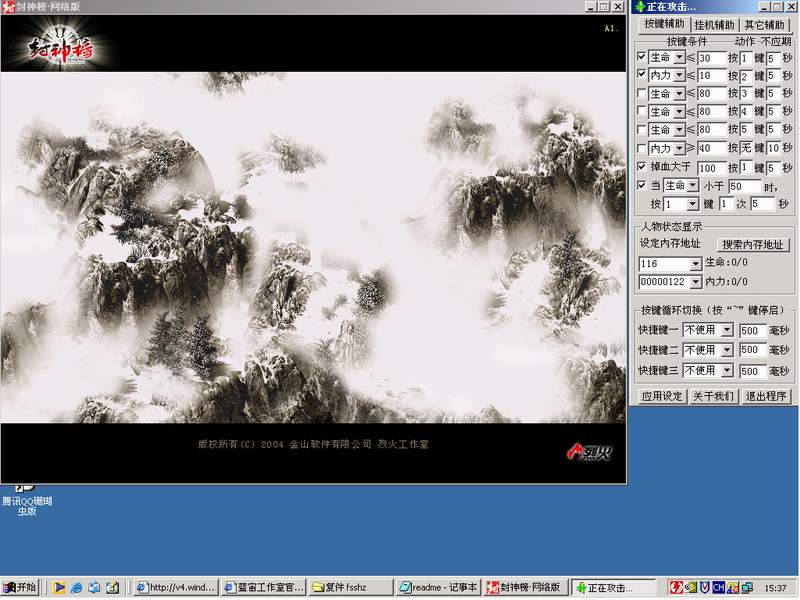Switch to readme - 记事本 taskbar window
Viewport: 800px width, 600px height.
click(439, 588)
